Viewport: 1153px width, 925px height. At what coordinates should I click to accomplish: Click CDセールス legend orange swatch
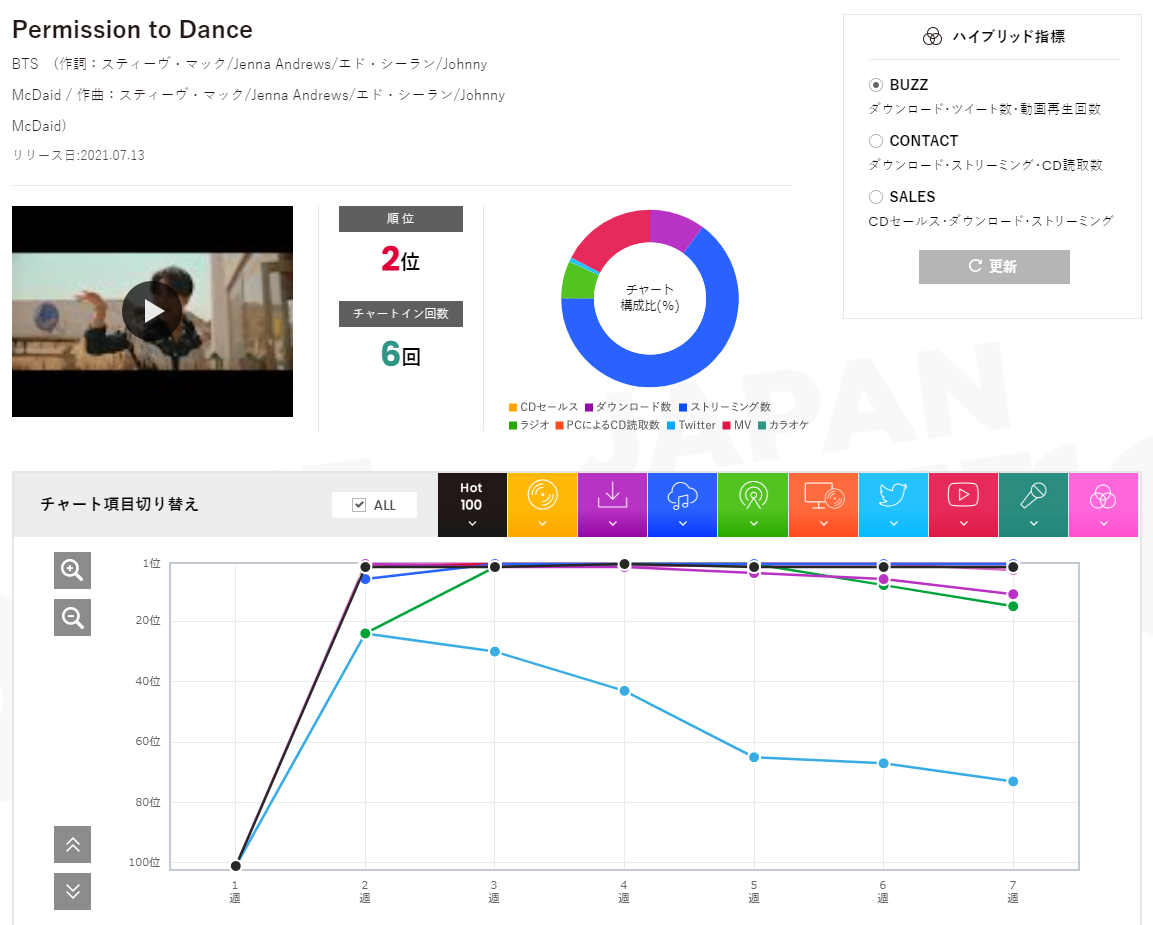coord(513,407)
